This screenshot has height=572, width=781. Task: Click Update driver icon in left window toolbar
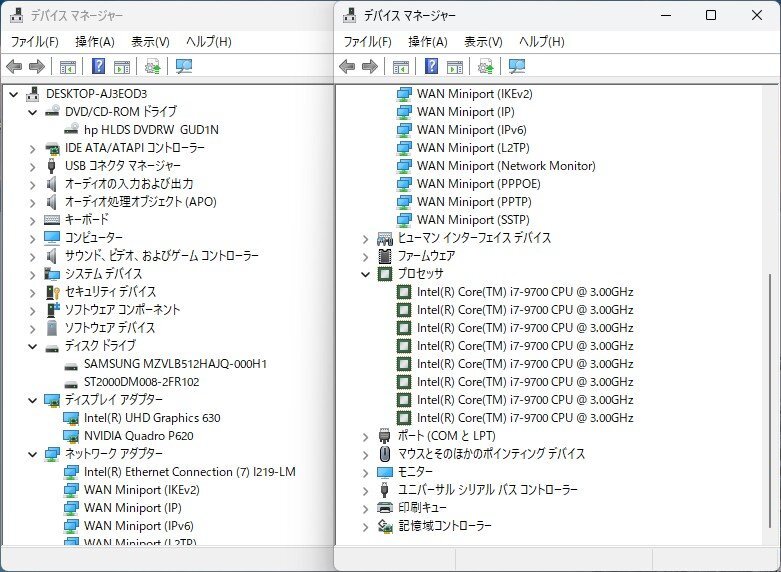click(x=152, y=66)
